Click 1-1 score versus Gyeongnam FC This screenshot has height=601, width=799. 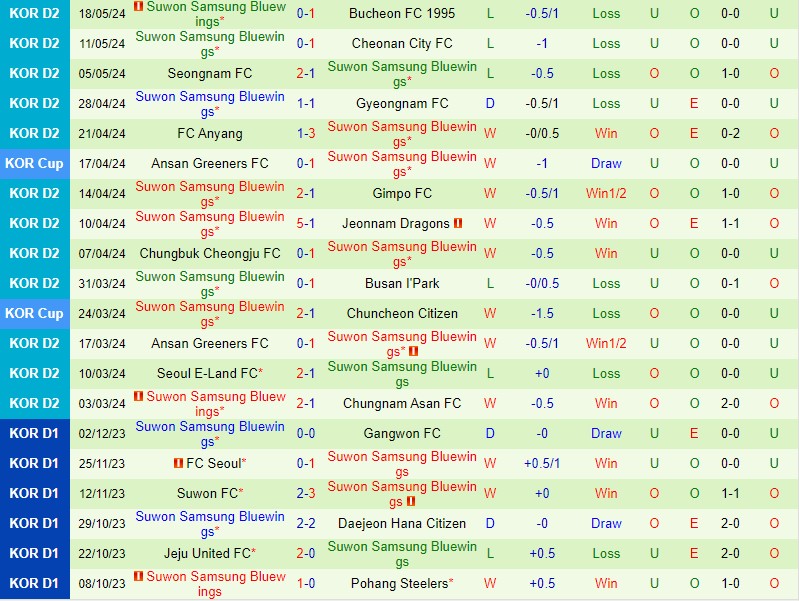coord(306,103)
